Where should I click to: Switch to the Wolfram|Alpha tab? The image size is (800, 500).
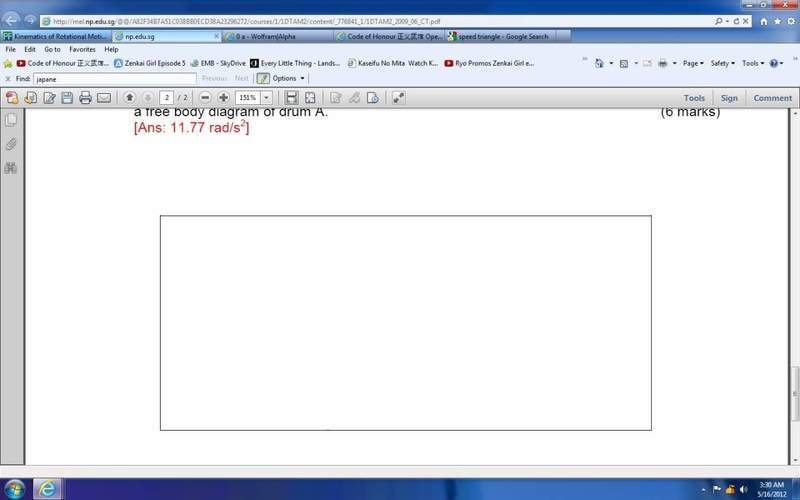(278, 36)
